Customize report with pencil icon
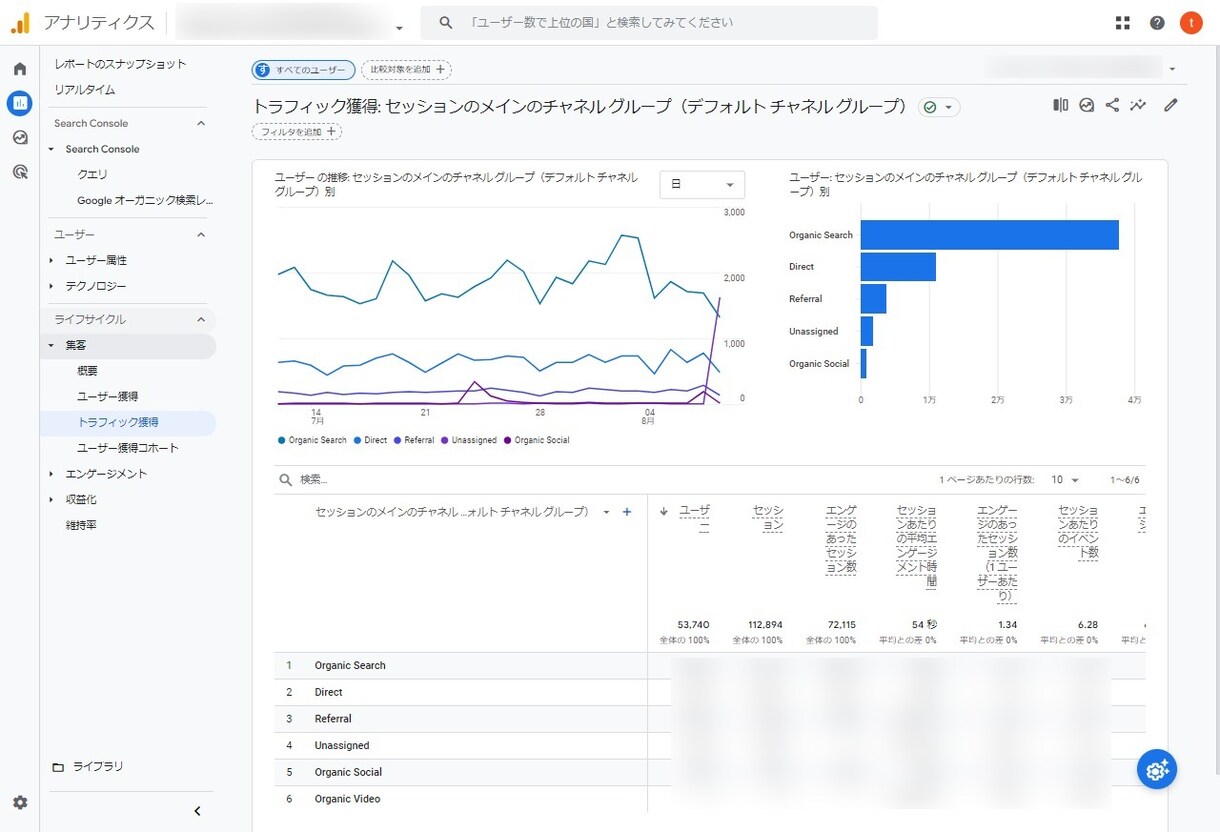The width and height of the screenshot is (1220, 832). tap(1171, 105)
